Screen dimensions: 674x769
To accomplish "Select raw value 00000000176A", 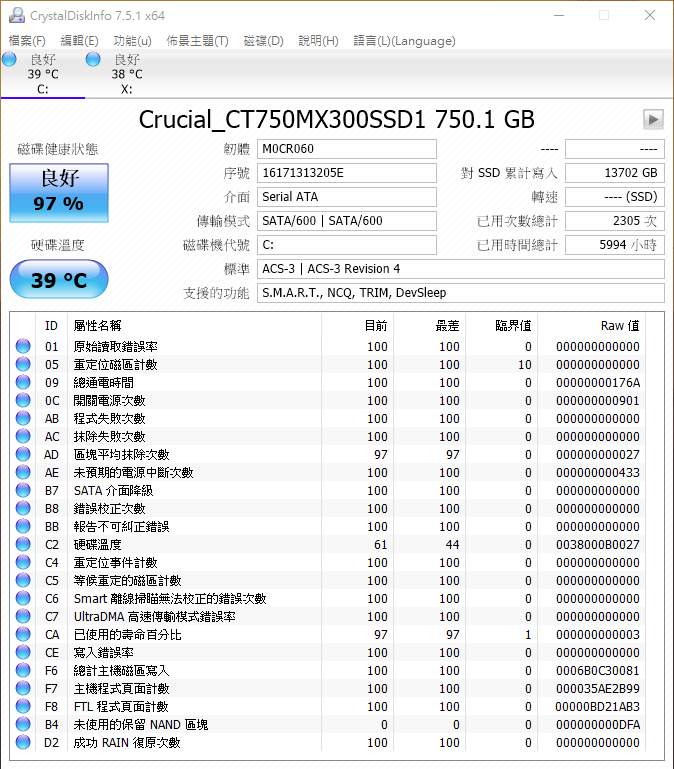I will 597,383.
